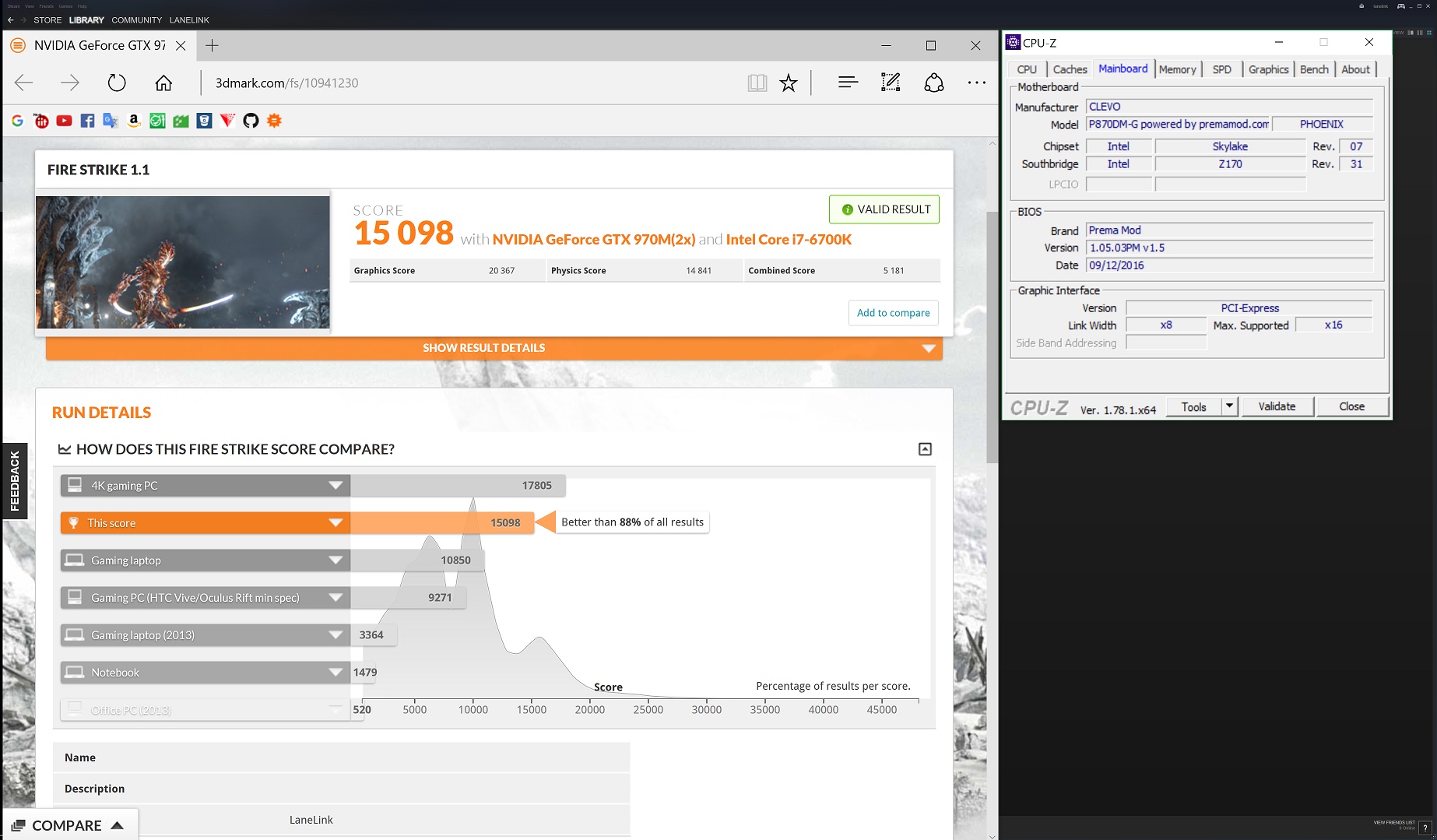
Task: Open the Facebook bookmark icon
Action: point(88,121)
